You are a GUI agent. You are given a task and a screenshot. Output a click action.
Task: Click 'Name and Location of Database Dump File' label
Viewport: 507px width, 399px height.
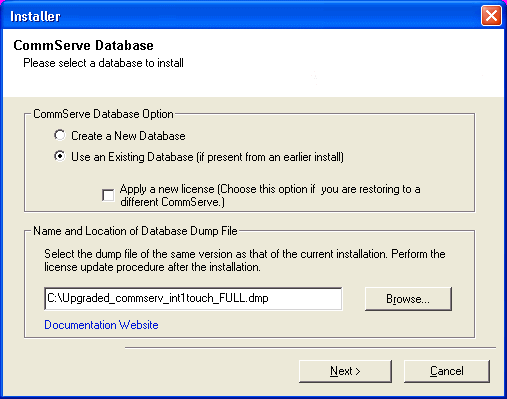(135, 231)
